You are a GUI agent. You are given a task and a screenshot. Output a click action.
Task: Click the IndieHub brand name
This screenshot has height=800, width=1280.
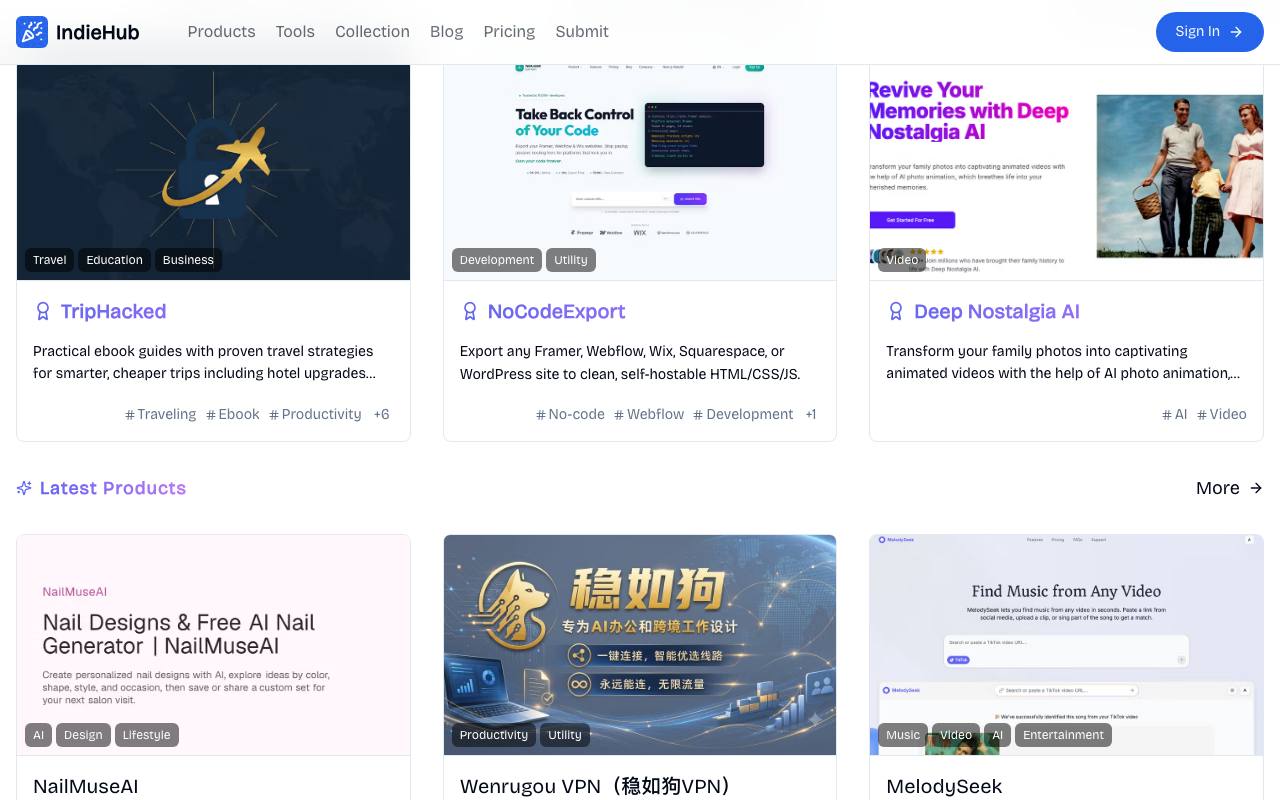click(98, 32)
